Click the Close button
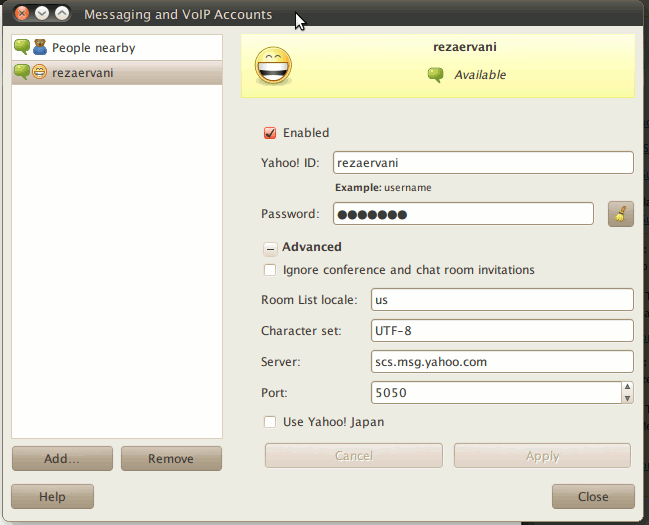The height and width of the screenshot is (525, 649). pos(593,496)
